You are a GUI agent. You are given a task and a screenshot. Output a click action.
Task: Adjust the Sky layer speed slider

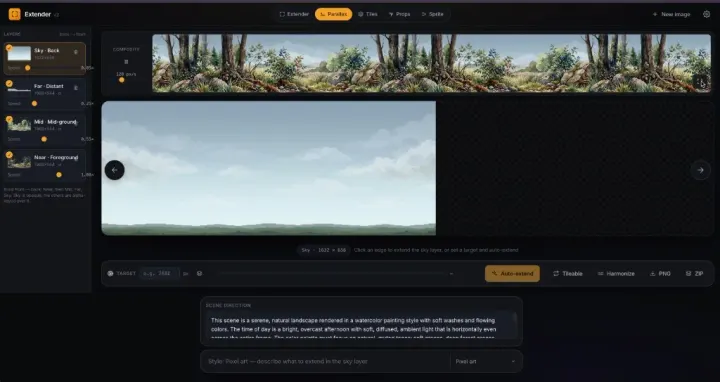tap(28, 68)
